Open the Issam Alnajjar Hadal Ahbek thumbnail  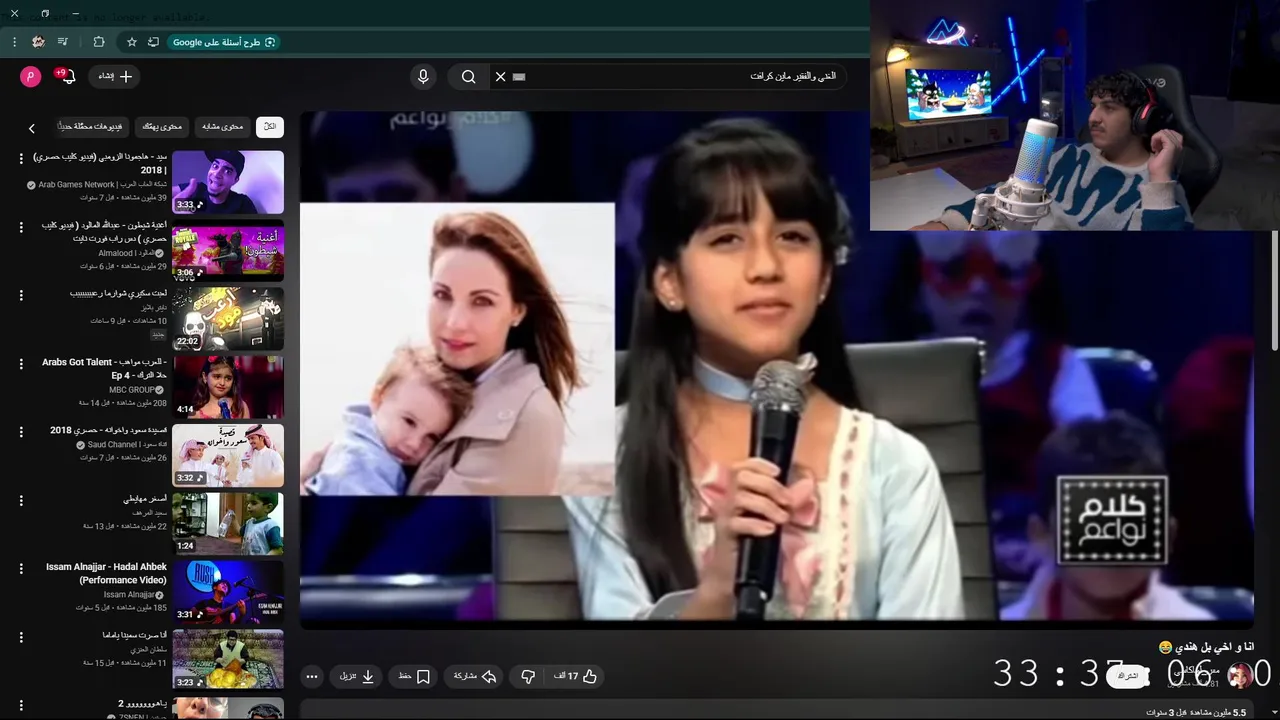tap(228, 592)
